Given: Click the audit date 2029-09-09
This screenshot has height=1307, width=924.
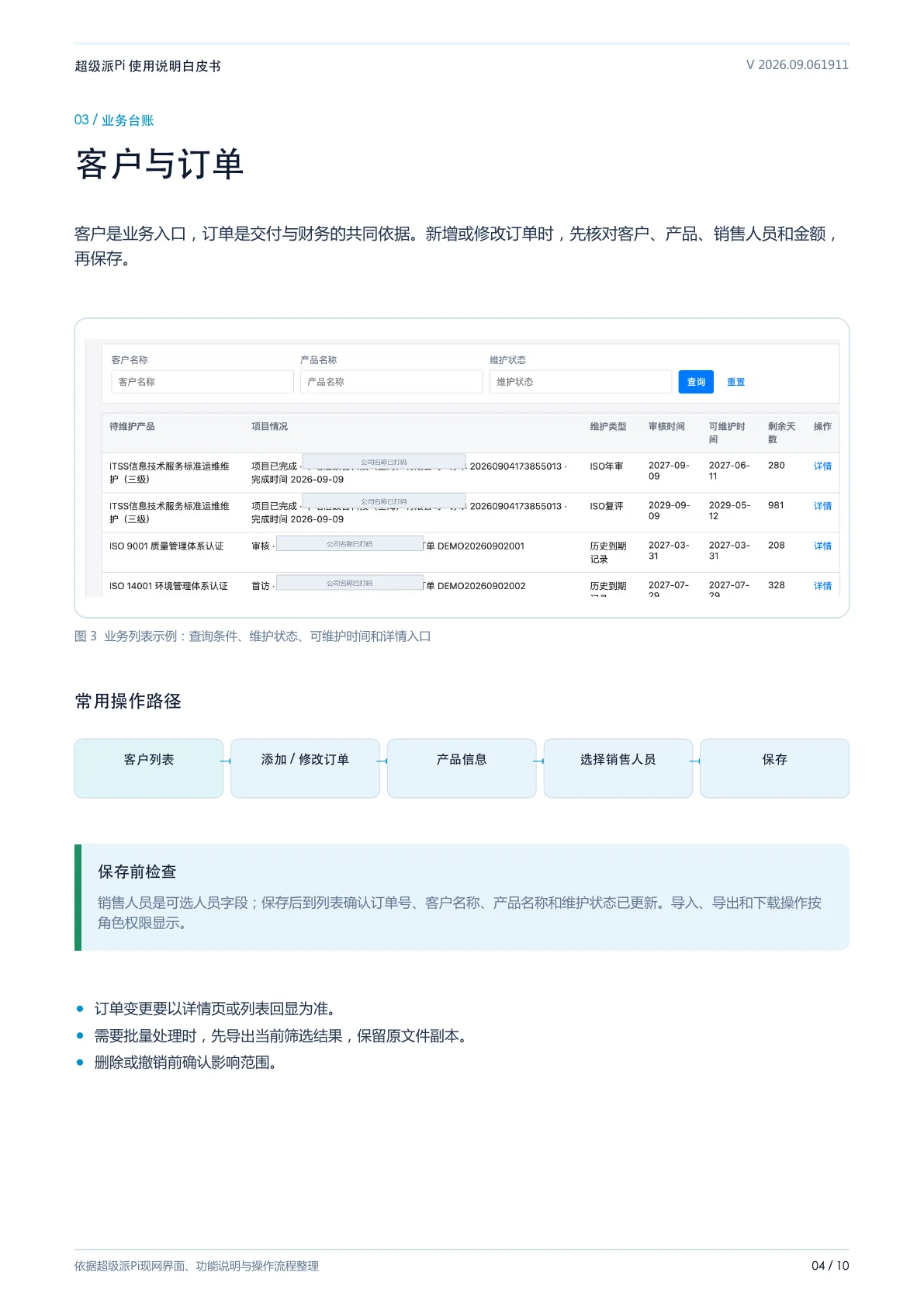Looking at the screenshot, I should coord(669,511).
